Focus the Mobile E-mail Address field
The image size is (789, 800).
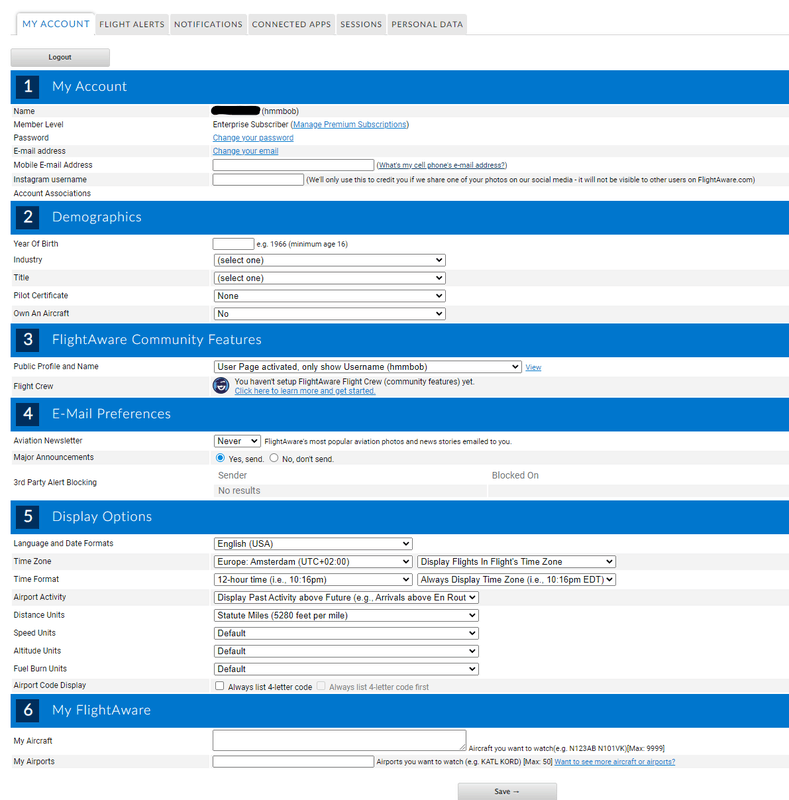[x=293, y=165]
